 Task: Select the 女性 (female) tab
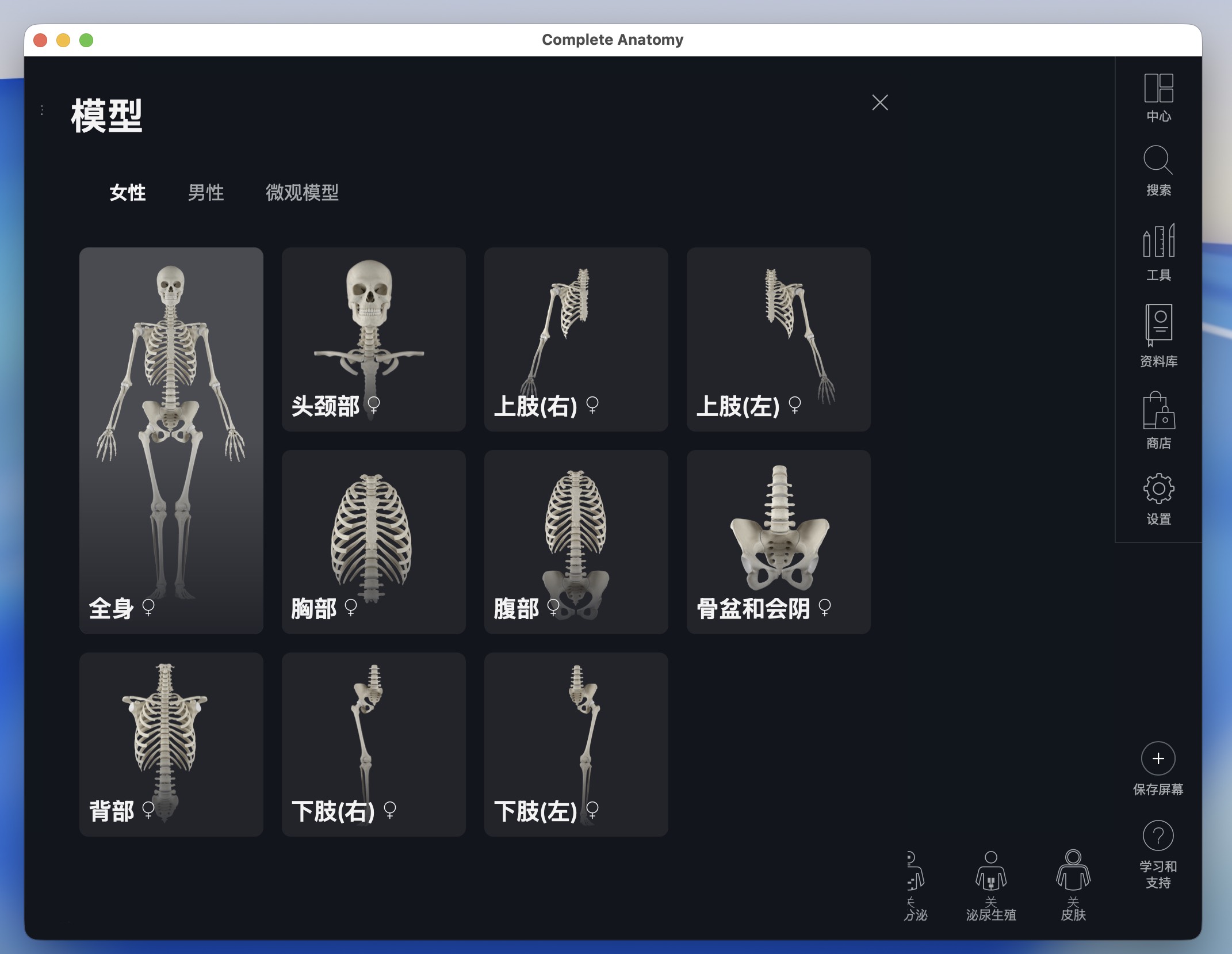pos(128,193)
